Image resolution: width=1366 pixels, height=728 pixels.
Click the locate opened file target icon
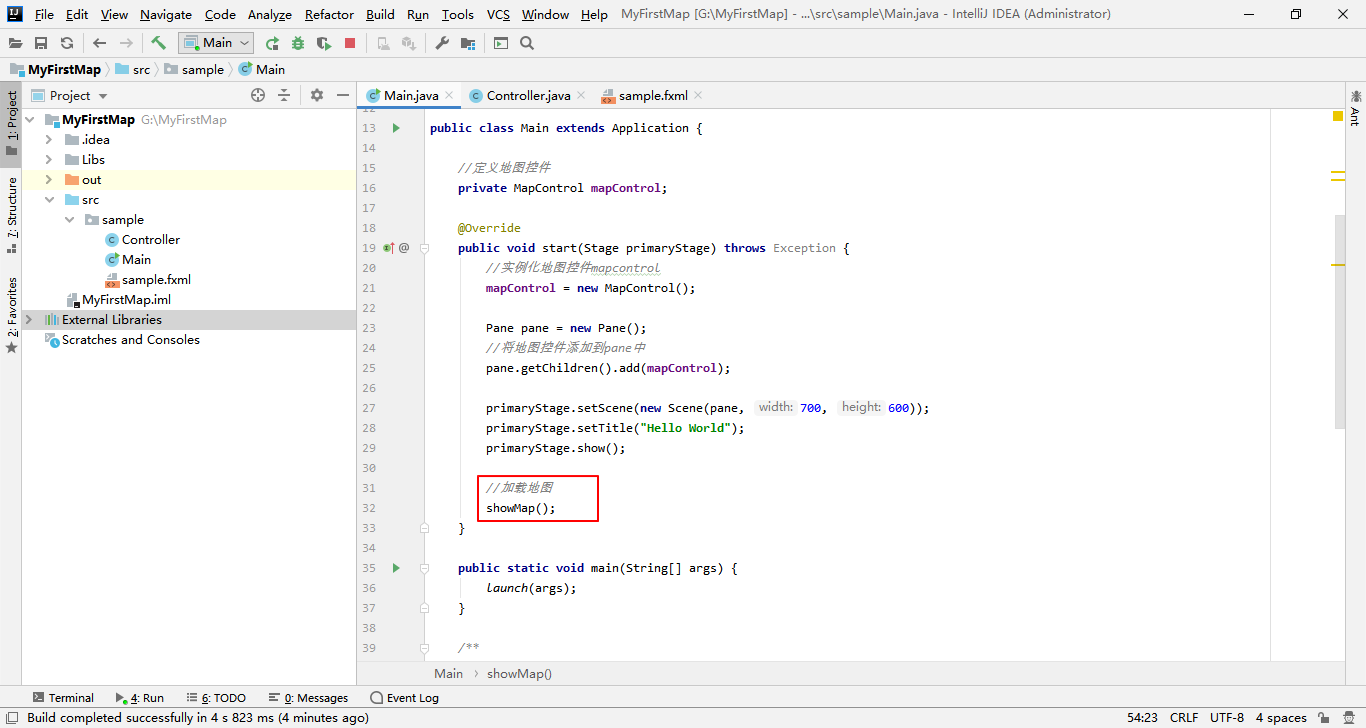tap(258, 95)
